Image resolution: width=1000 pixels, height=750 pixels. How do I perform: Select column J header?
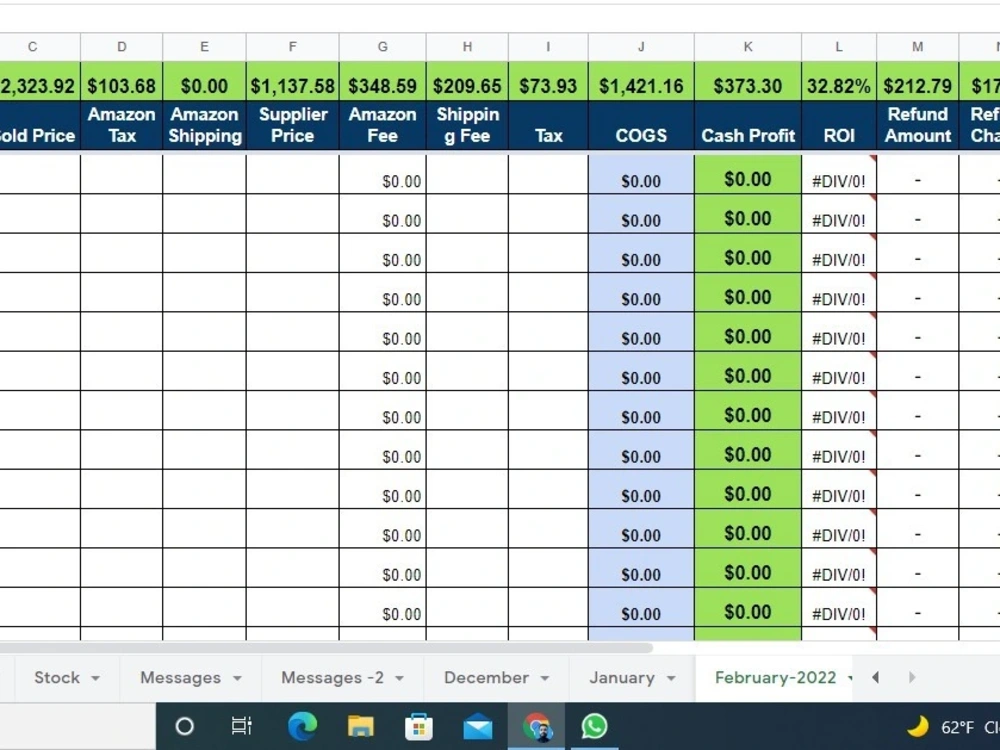pos(641,47)
